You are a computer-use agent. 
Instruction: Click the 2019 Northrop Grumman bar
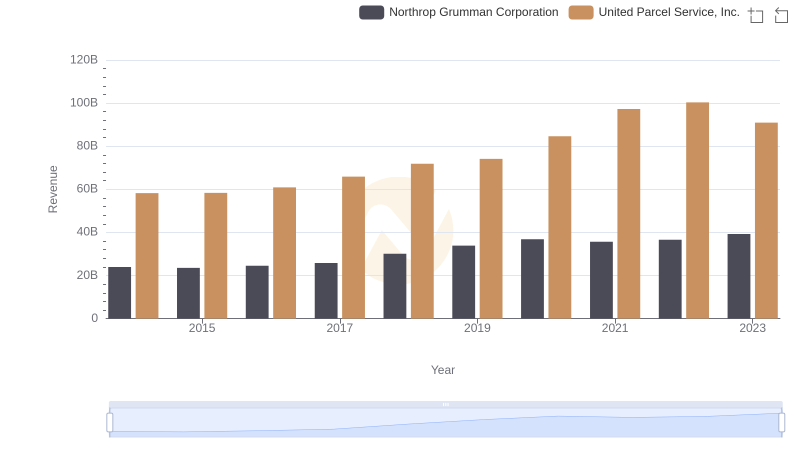[464, 282]
